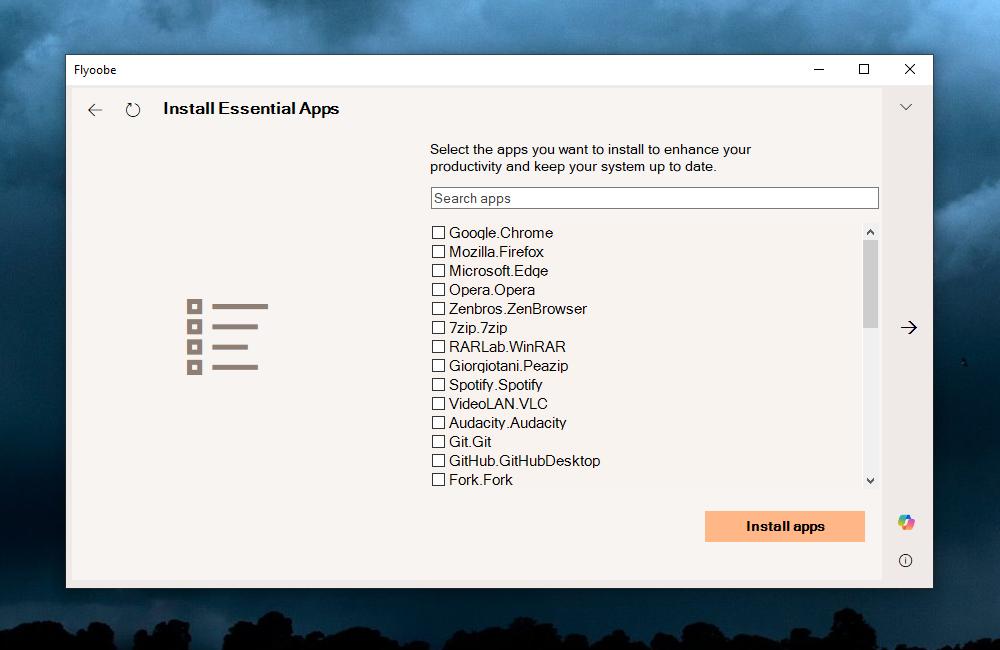Viewport: 1000px width, 650px height.
Task: Close the Flyoobe window
Action: [x=910, y=70]
